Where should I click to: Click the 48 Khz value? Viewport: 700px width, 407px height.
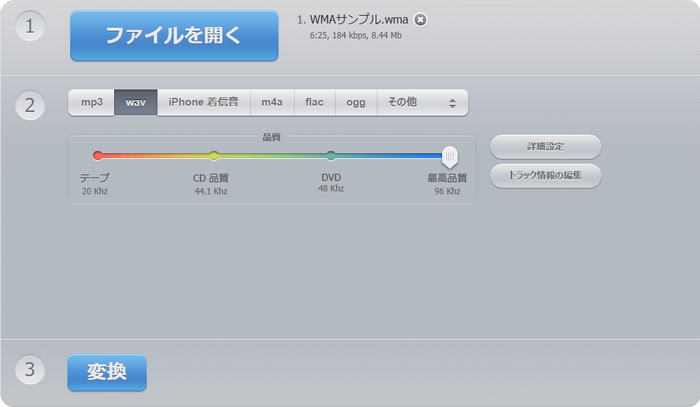(x=331, y=188)
